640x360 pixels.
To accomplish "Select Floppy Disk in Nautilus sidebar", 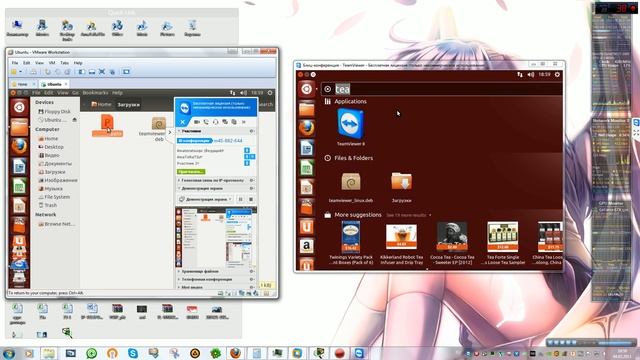I will (54, 111).
